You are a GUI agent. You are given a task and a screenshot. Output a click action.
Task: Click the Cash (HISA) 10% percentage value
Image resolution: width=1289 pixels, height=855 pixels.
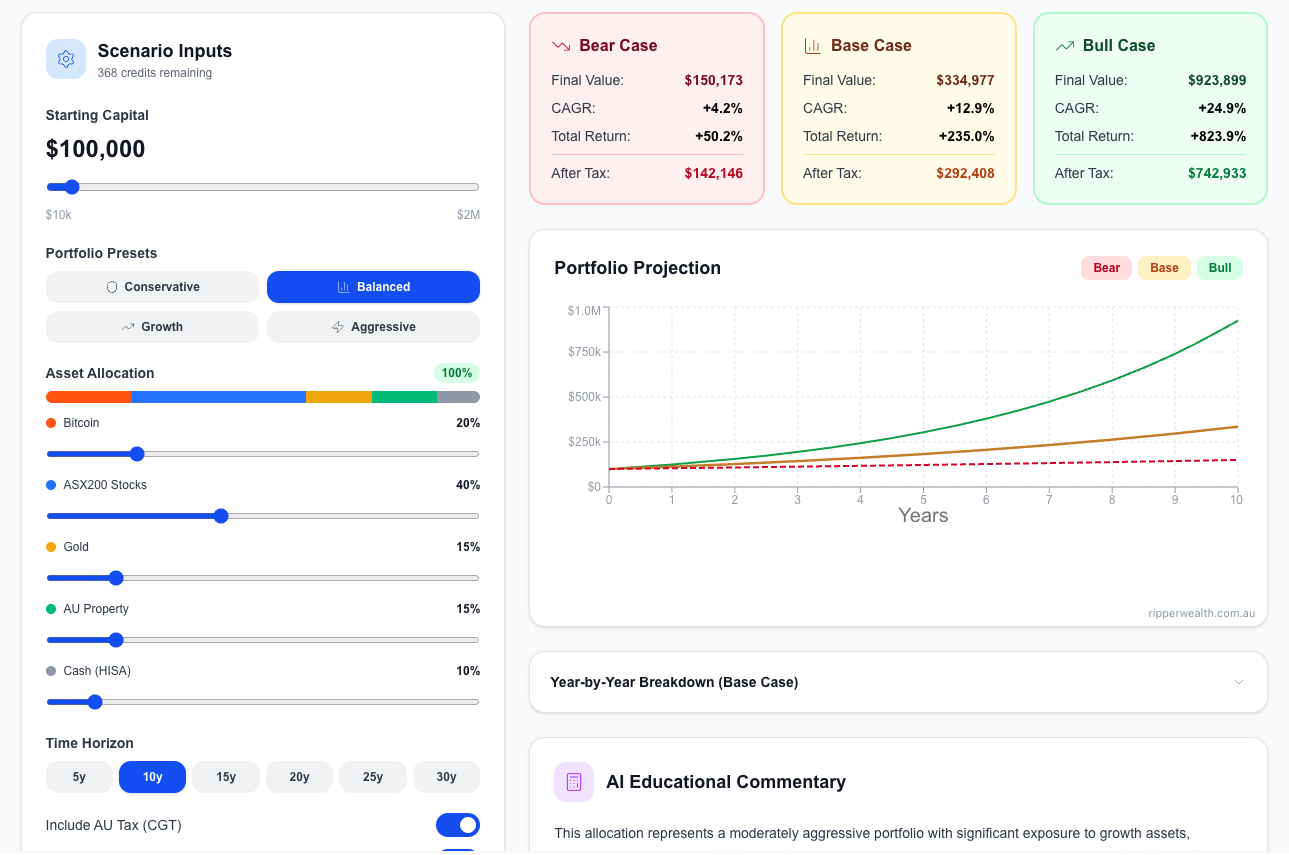pos(468,671)
